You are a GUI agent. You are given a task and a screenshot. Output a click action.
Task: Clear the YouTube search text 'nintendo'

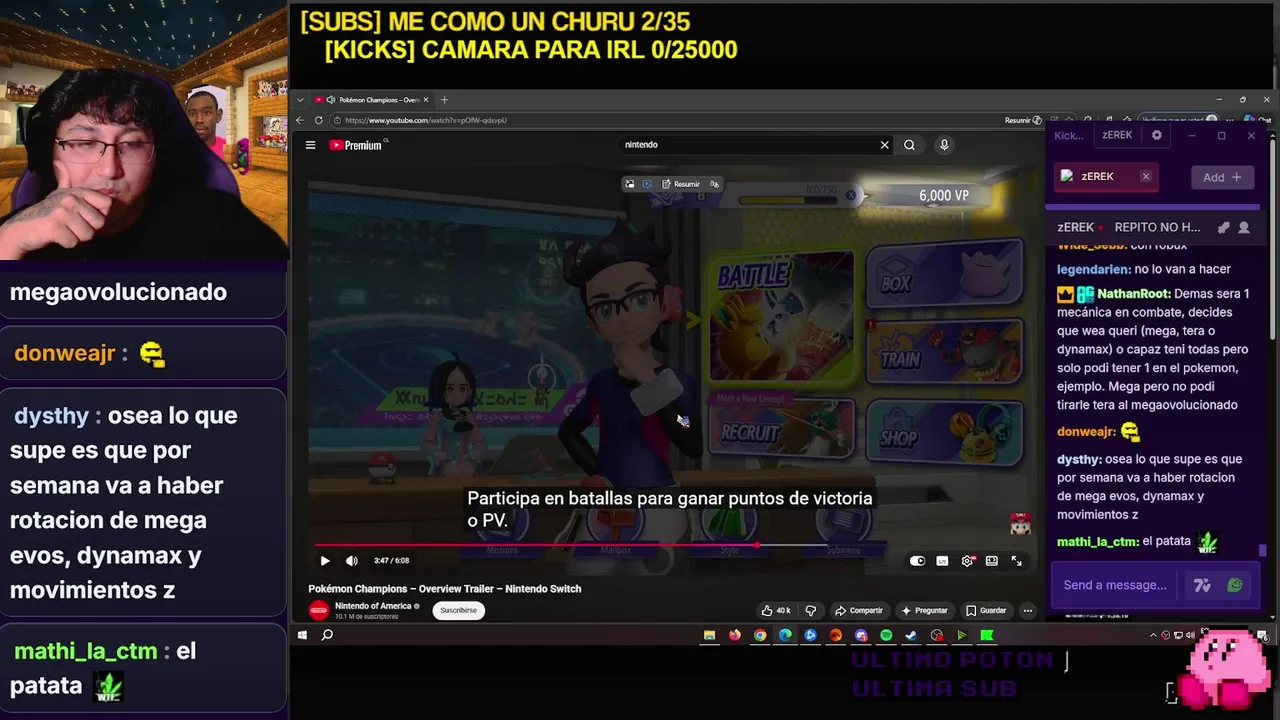point(884,145)
